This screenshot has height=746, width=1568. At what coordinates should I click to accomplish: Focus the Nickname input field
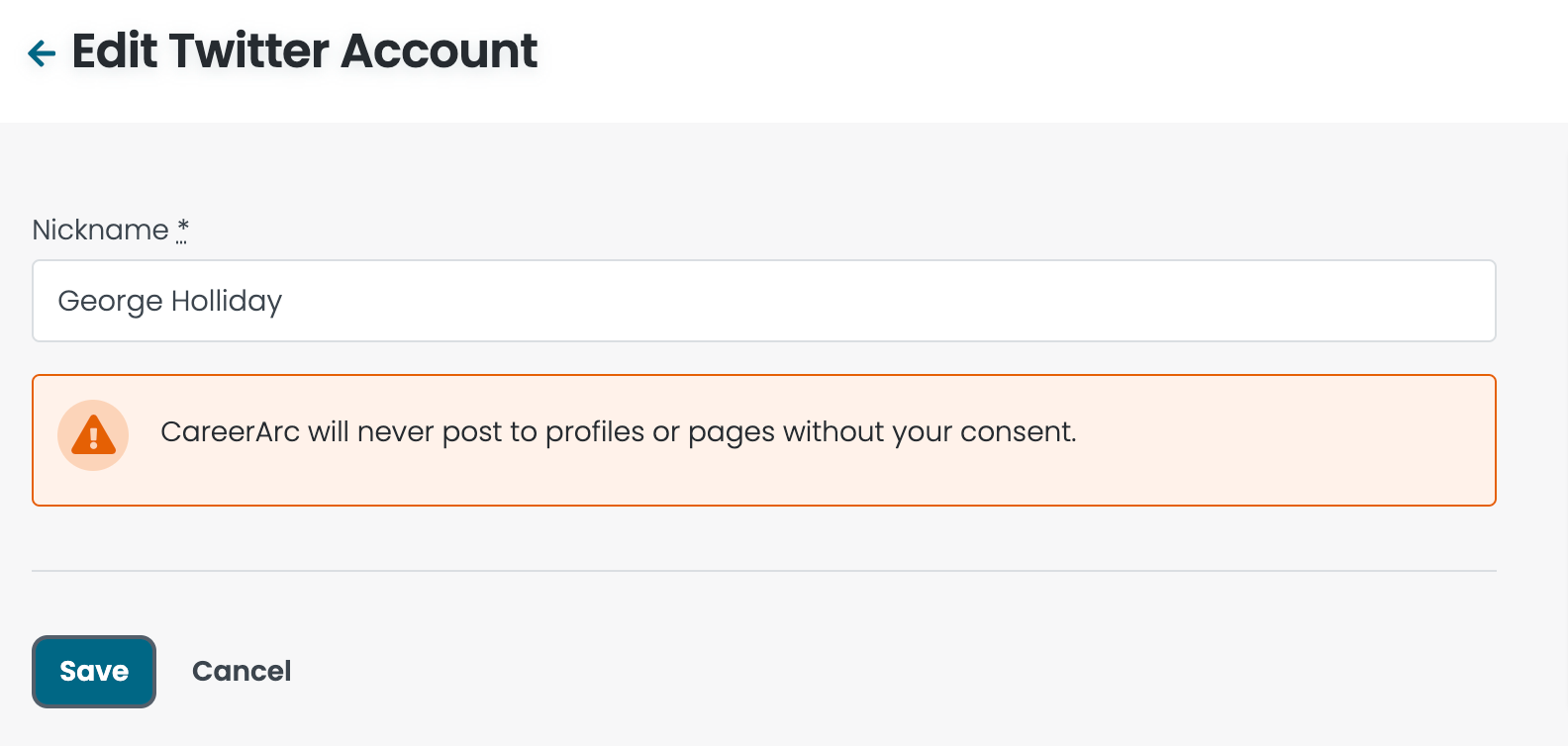point(764,301)
